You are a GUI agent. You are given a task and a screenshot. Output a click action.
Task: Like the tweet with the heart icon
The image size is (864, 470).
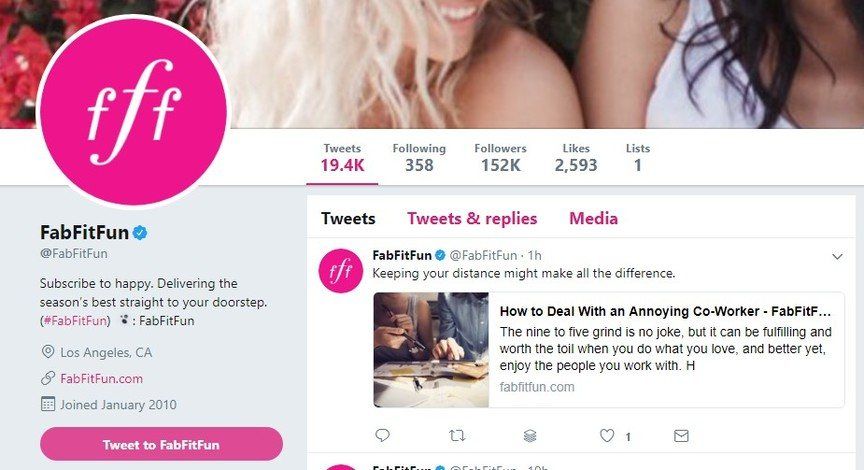[607, 436]
